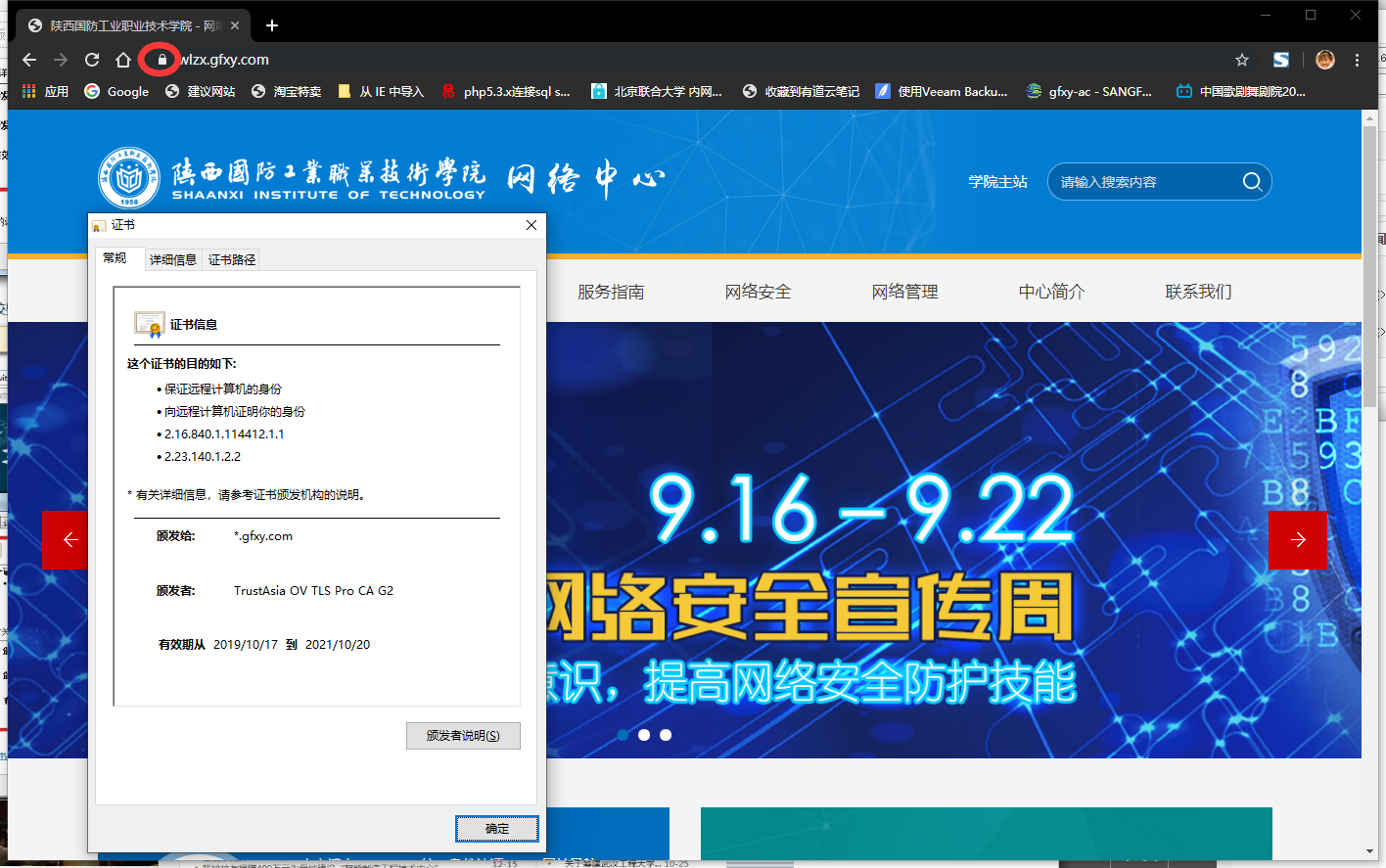Image resolution: width=1386 pixels, height=868 pixels.
Task: Open a new browser tab
Action: 272,25
